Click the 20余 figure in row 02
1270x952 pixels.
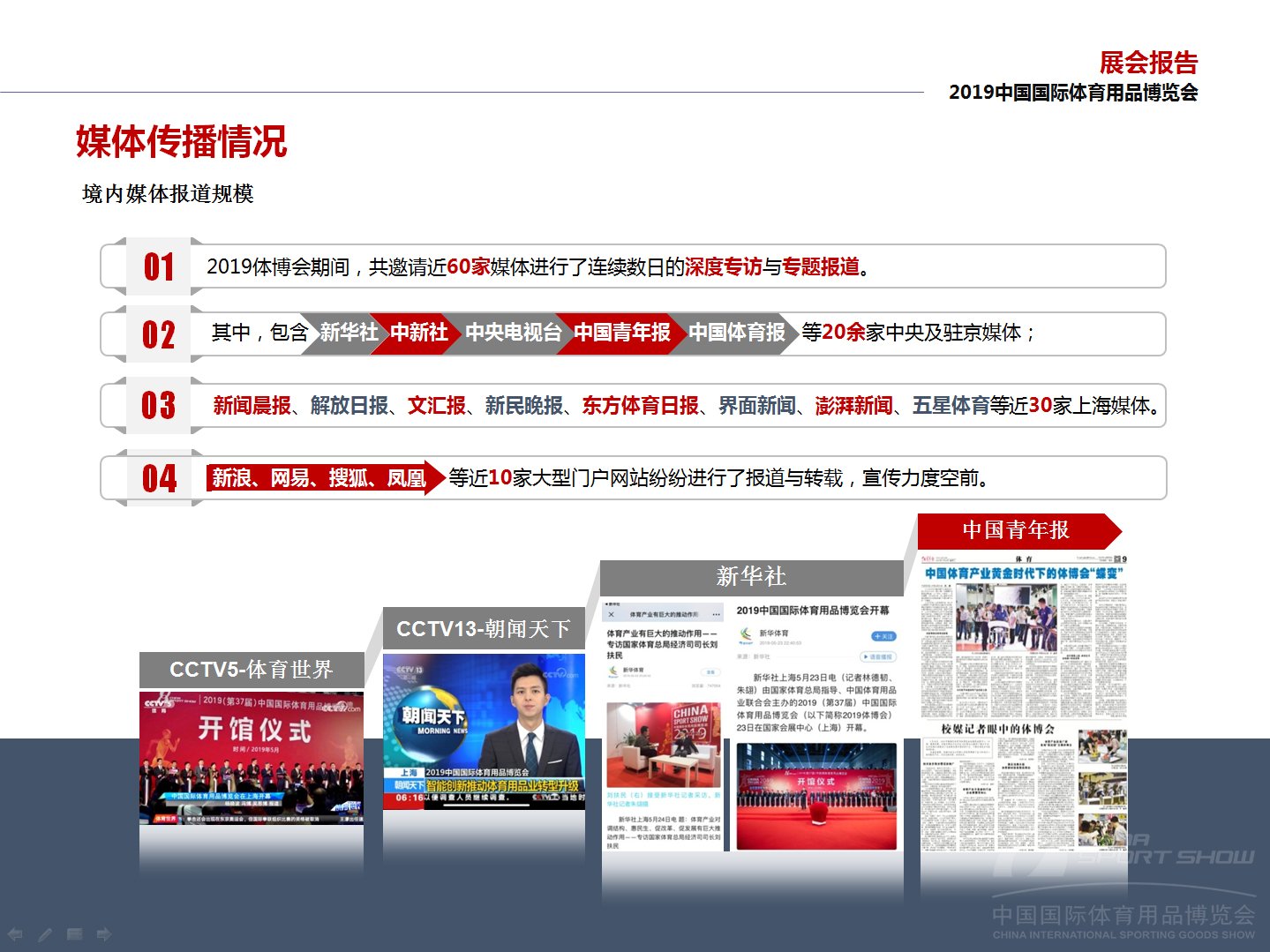click(x=844, y=333)
